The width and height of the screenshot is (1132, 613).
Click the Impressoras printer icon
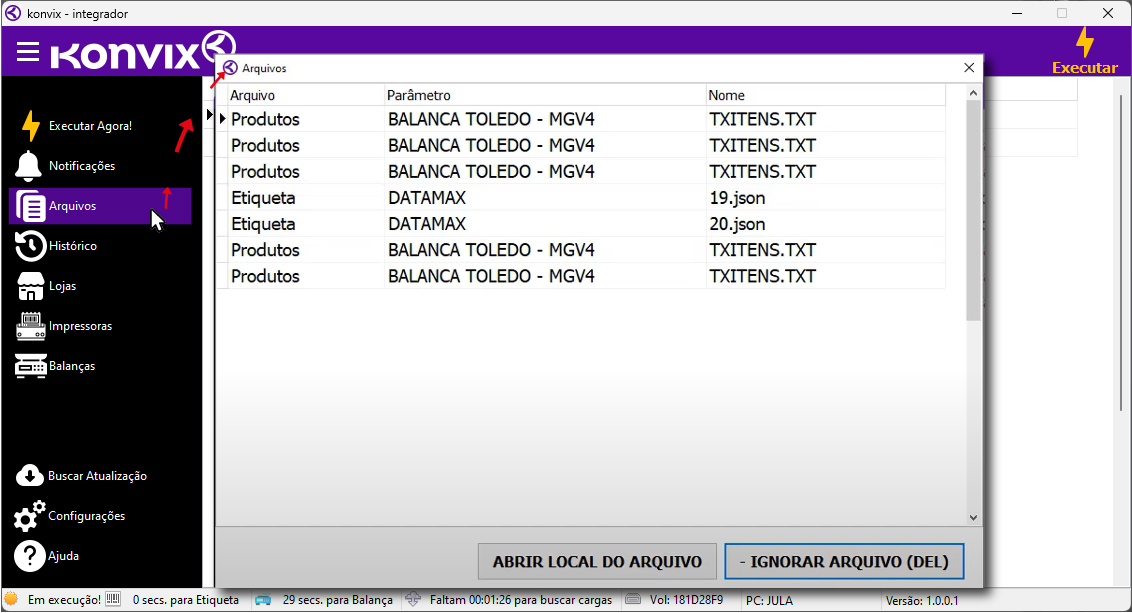30,326
